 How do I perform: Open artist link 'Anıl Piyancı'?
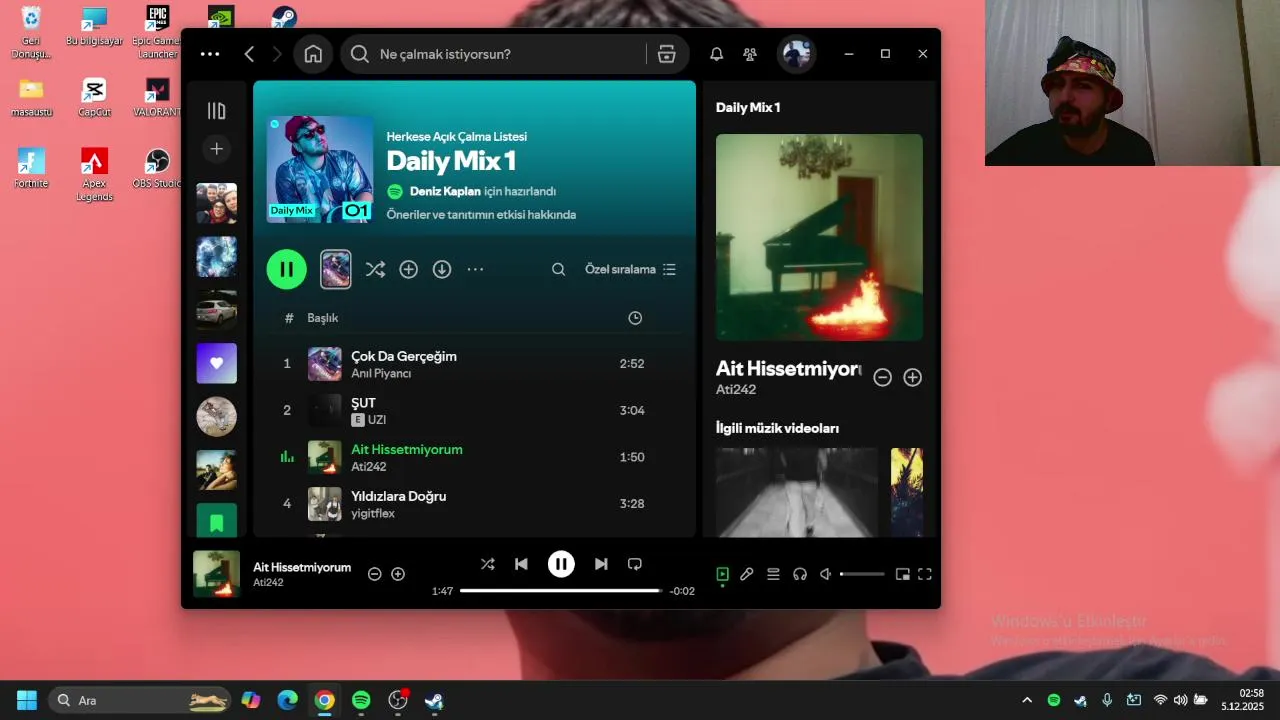coord(381,373)
